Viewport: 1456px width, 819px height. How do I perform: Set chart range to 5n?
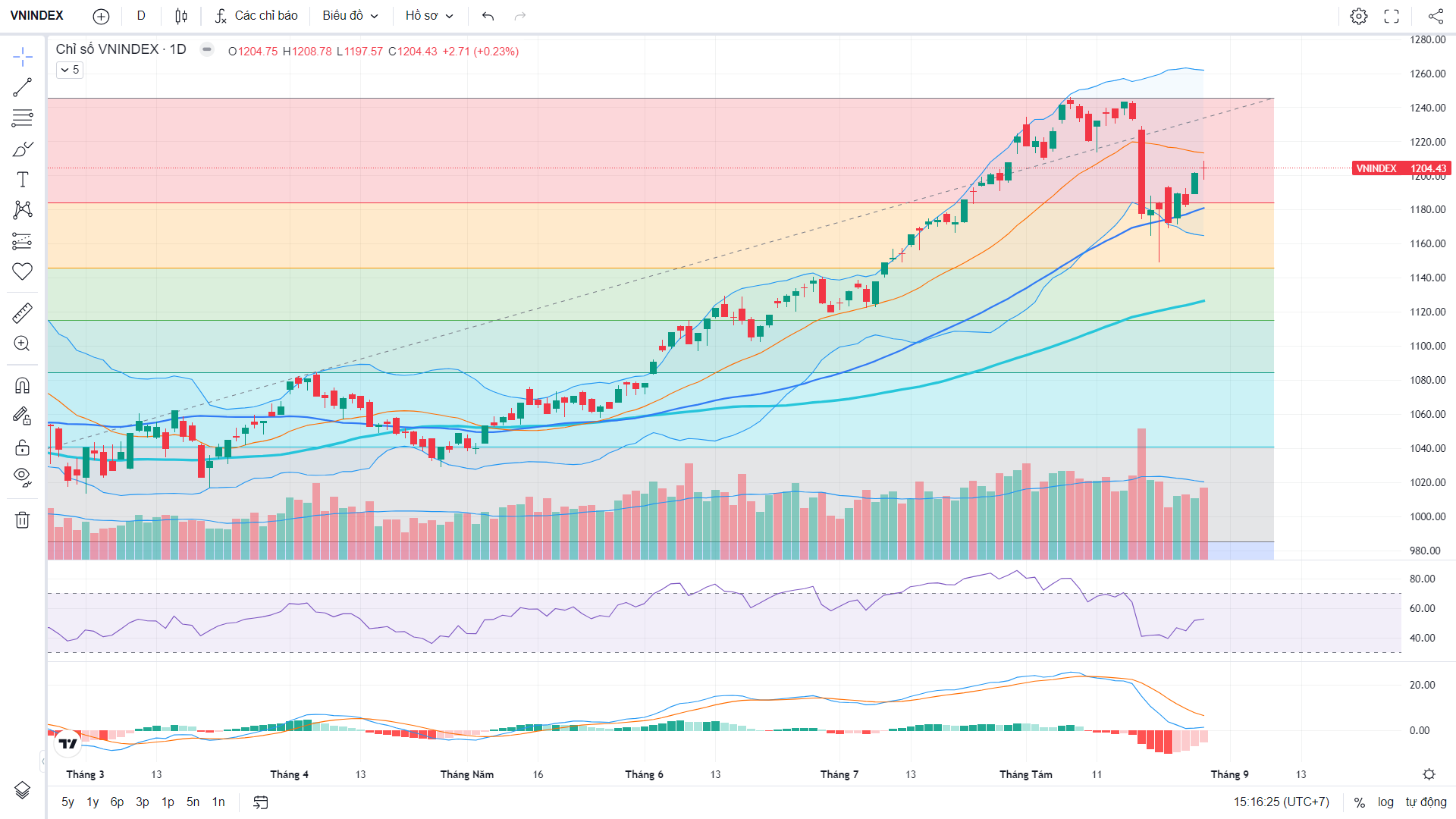click(193, 802)
